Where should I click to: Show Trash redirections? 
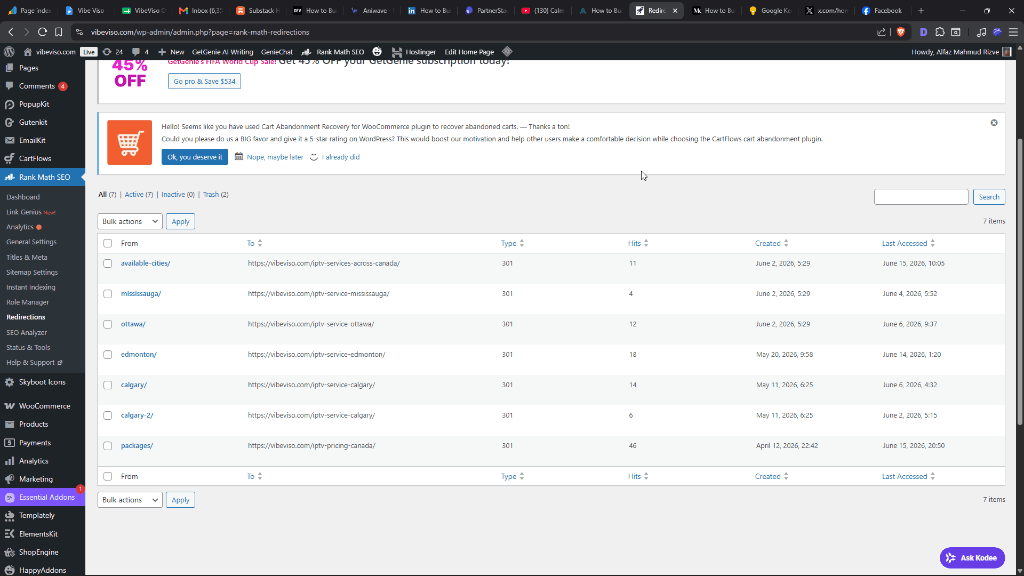point(216,195)
